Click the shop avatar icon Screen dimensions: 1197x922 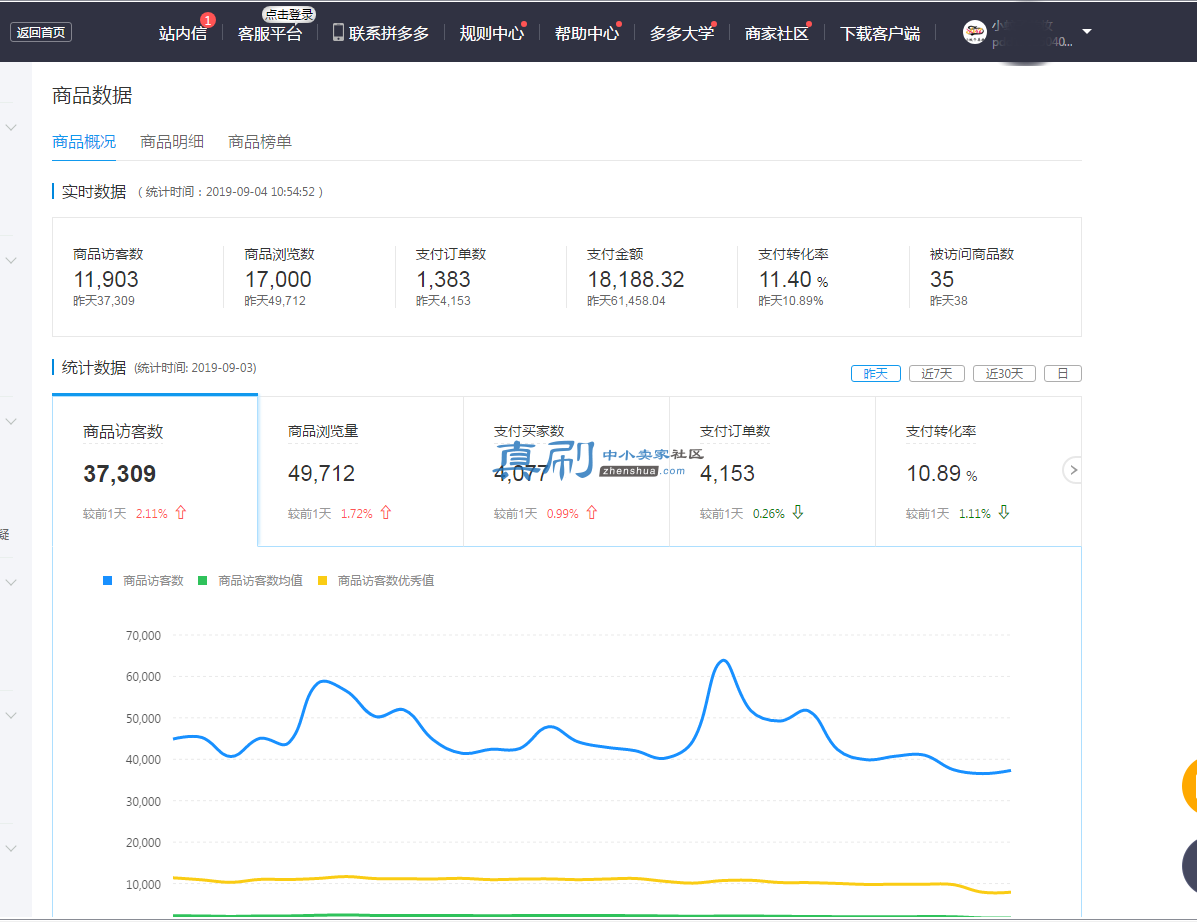975,32
